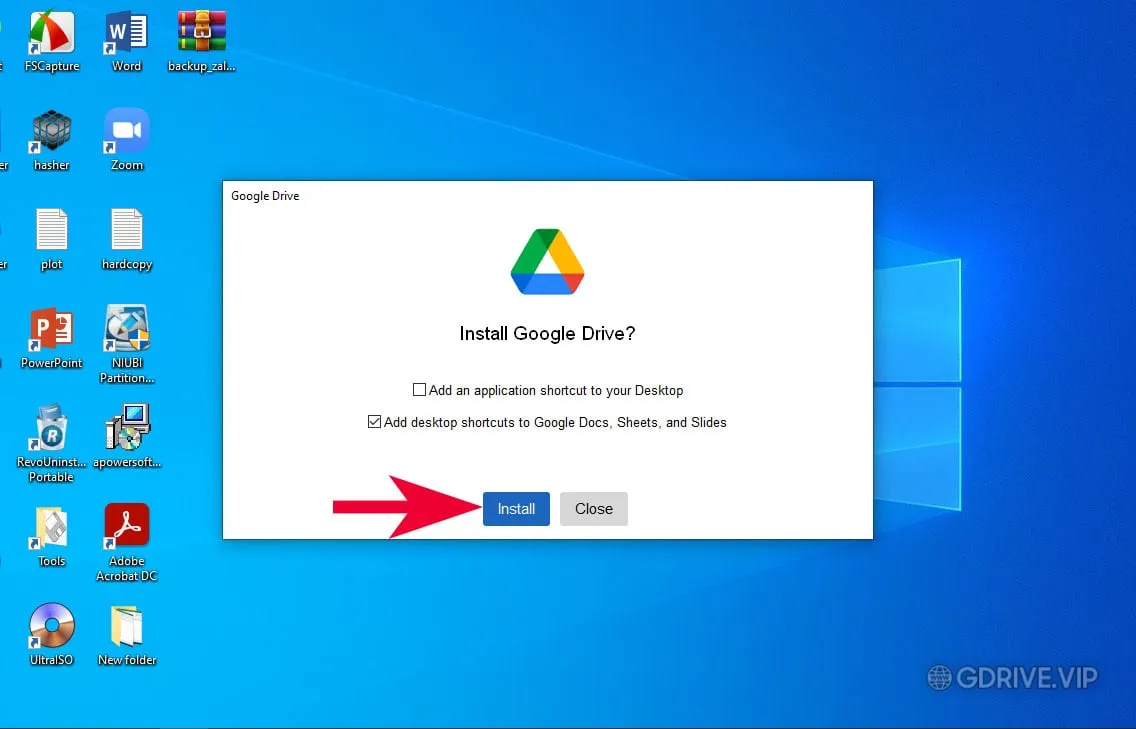Click Close to dismiss the installer dialog

593,509
